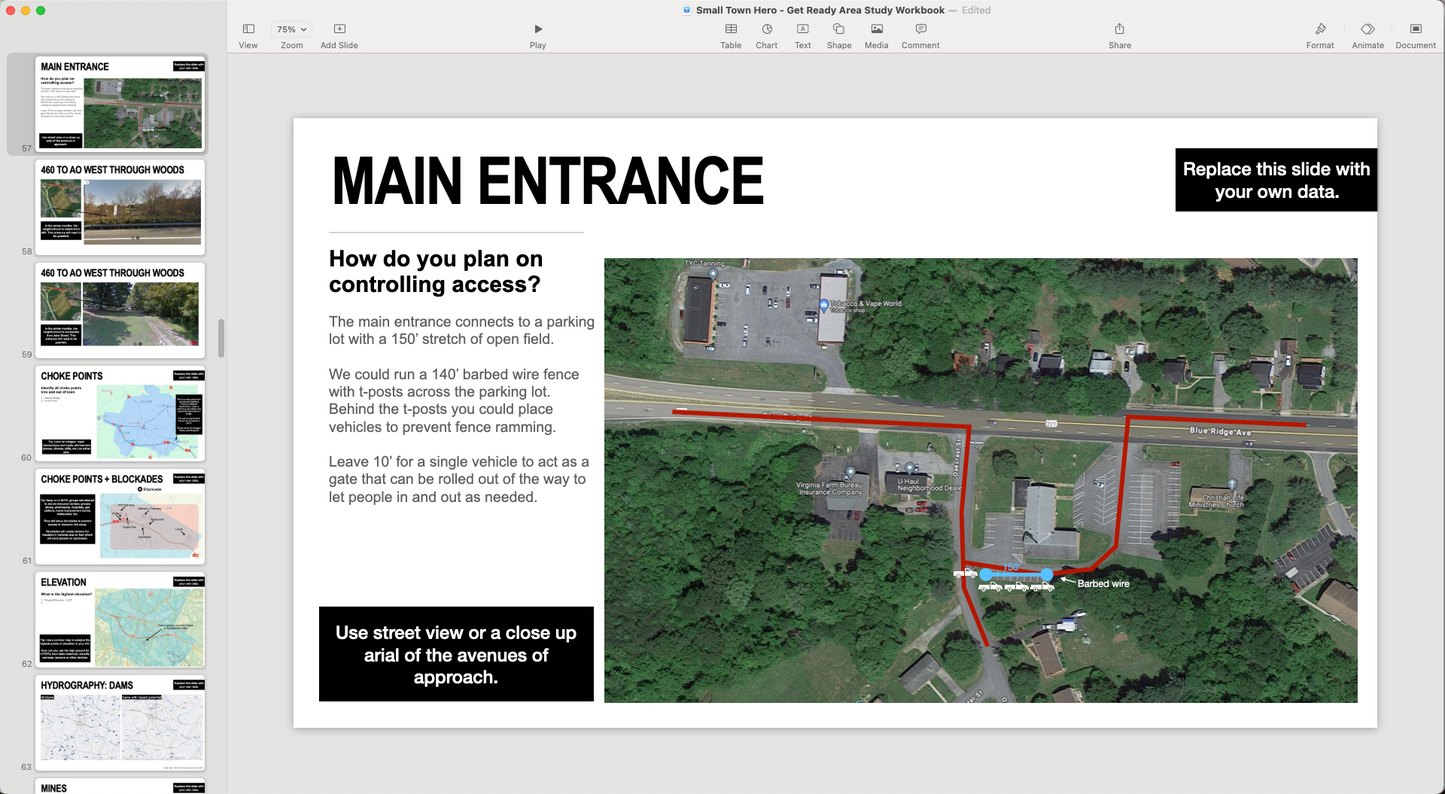The height and width of the screenshot is (794, 1445).
Task: Click 'How do you plan on controlling access?' heading
Action: click(436, 271)
